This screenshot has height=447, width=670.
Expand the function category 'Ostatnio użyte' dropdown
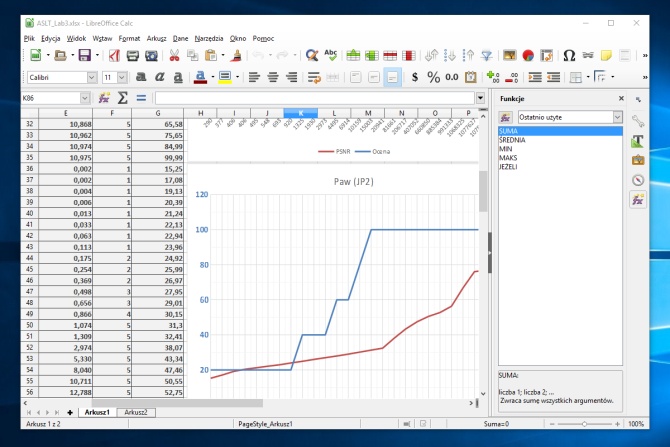click(617, 117)
